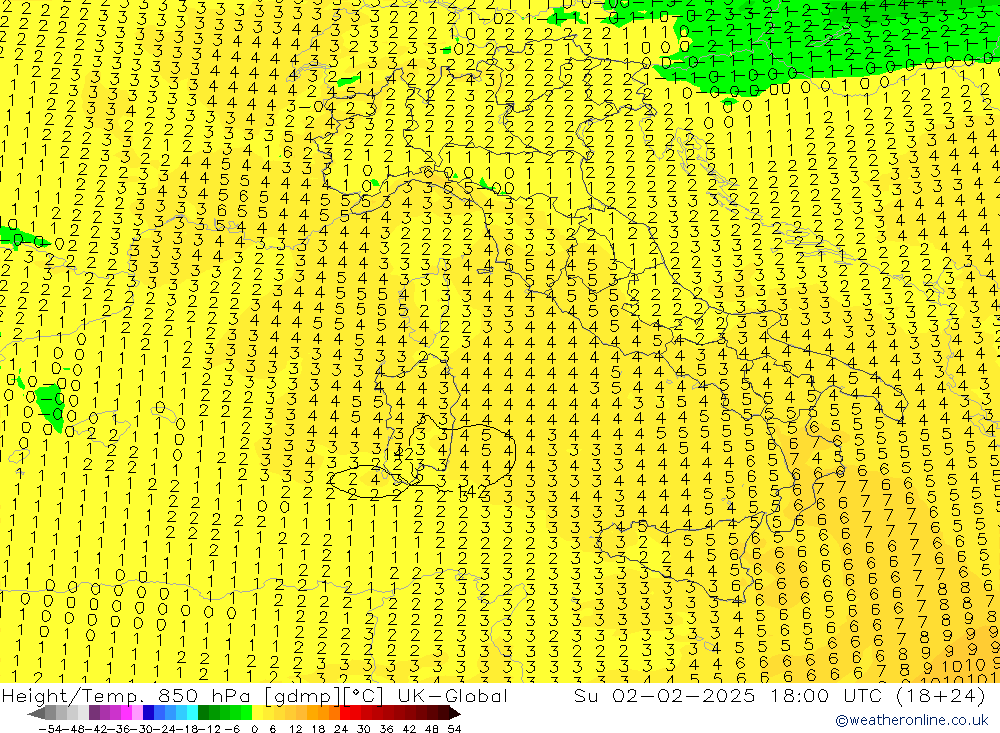Click the '54' scale label at the right end
The image size is (1000, 733).
454,729
